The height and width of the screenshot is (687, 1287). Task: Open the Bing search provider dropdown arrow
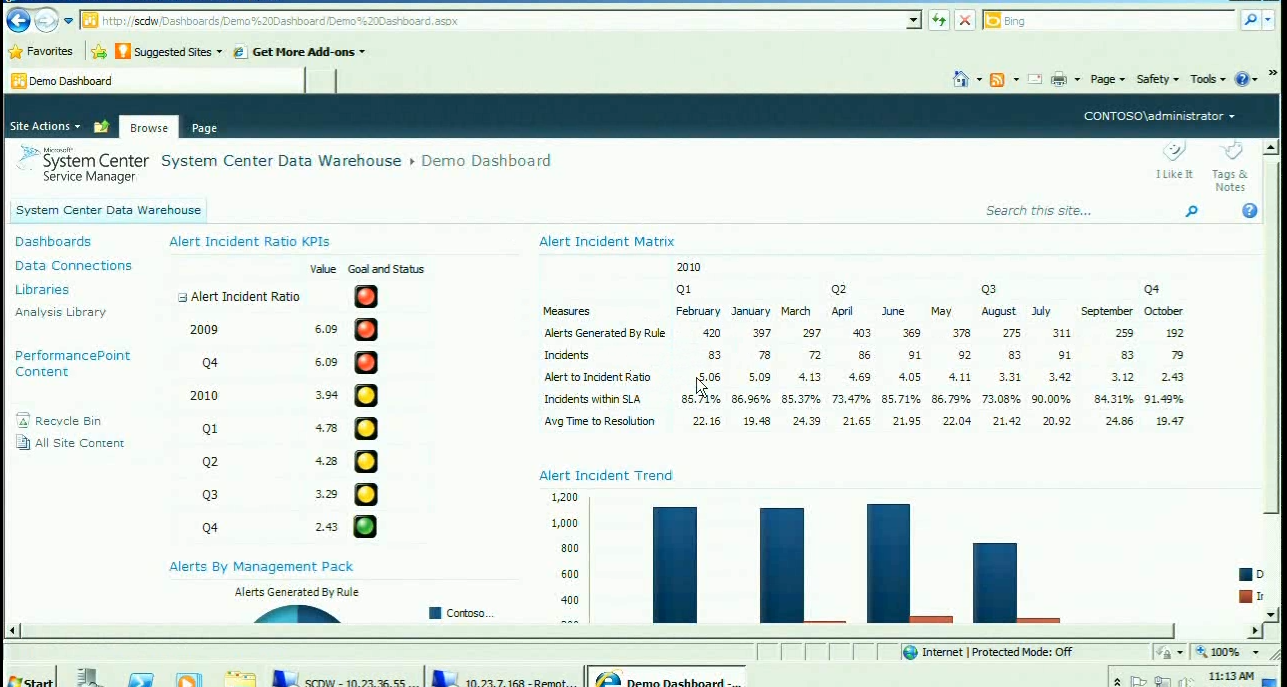(x=1269, y=20)
